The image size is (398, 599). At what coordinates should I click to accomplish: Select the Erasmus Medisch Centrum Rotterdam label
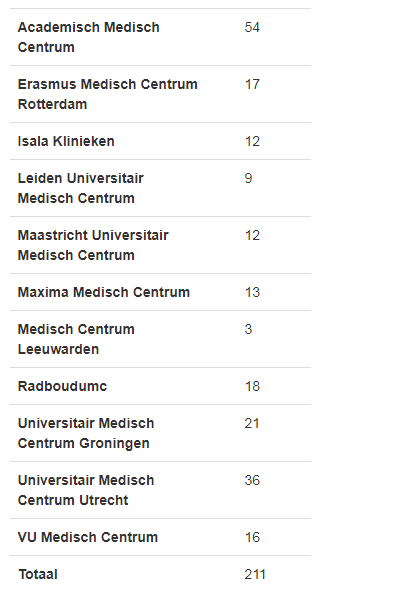[x=108, y=94]
